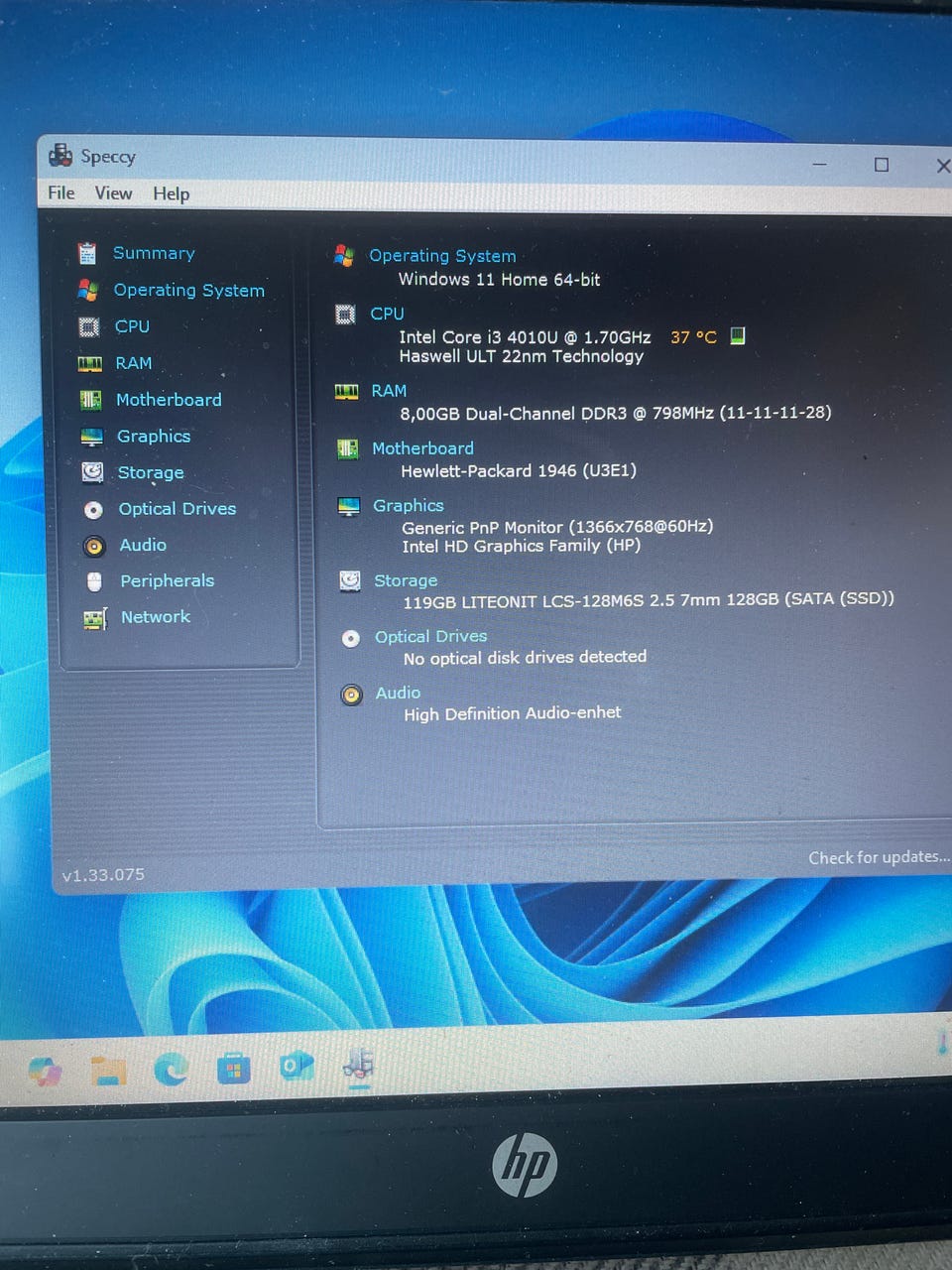This screenshot has width=952, height=1270.
Task: Click the Storage drive icon in sidebar
Action: click(x=92, y=472)
